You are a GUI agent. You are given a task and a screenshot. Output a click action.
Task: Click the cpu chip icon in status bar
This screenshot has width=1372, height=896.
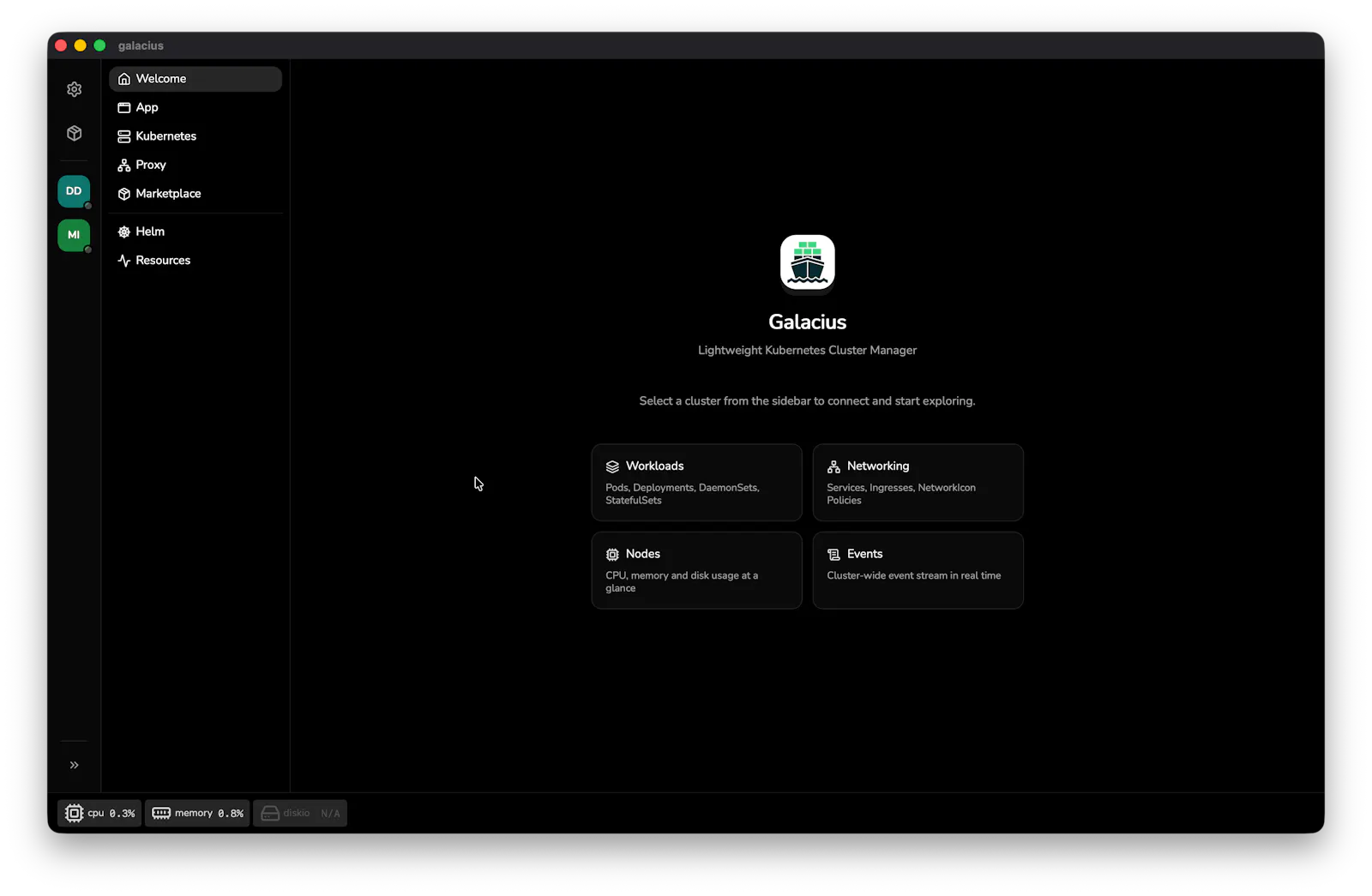tap(75, 813)
